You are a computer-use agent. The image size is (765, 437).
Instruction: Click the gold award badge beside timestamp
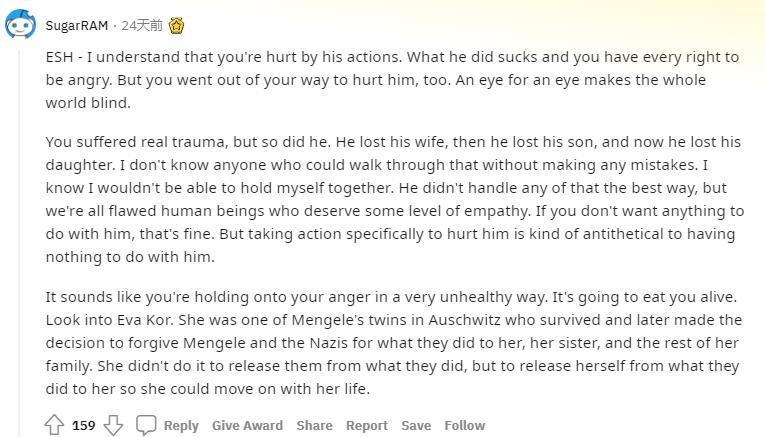[x=176, y=25]
